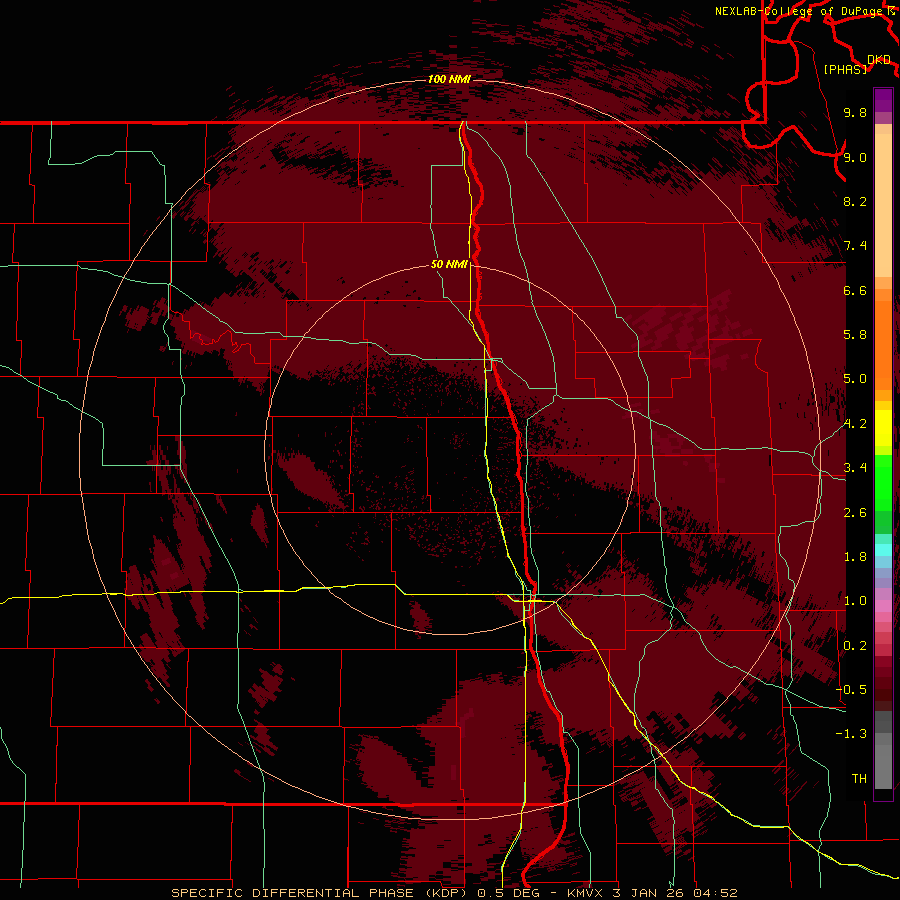The image size is (900, 900).
Task: Click the -0.5 scale value
Action: [851, 690]
